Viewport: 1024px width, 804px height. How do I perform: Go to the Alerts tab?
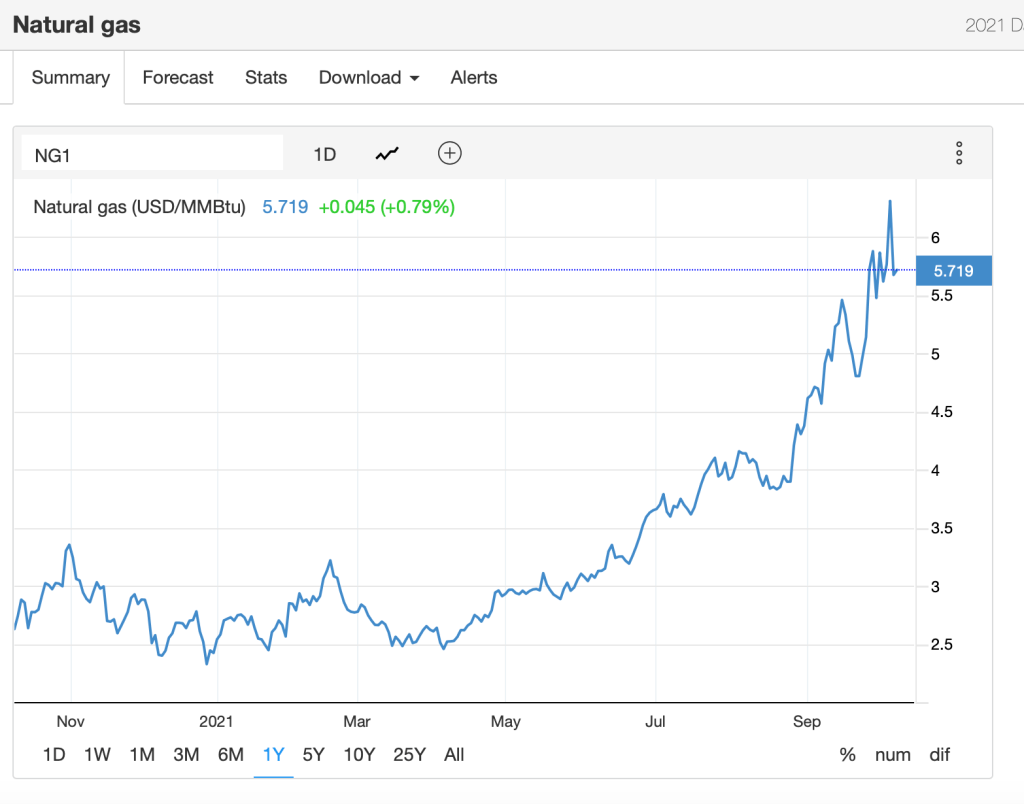[474, 77]
